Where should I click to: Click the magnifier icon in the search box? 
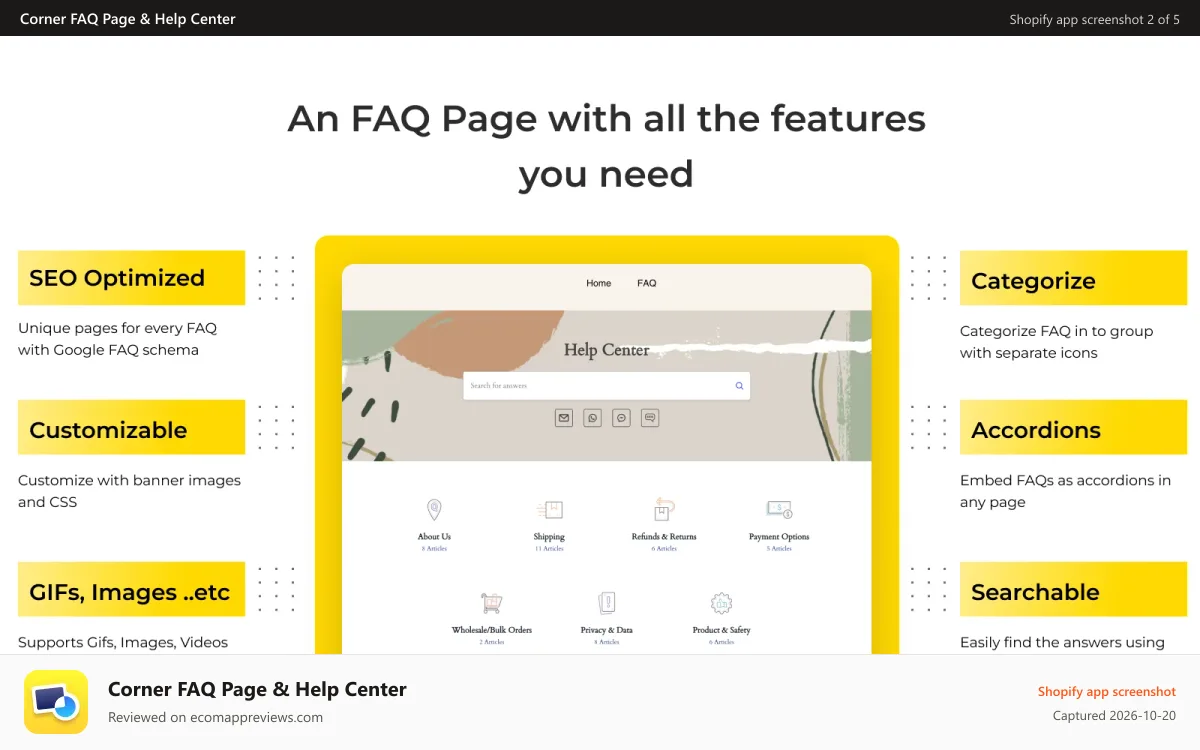(x=739, y=386)
